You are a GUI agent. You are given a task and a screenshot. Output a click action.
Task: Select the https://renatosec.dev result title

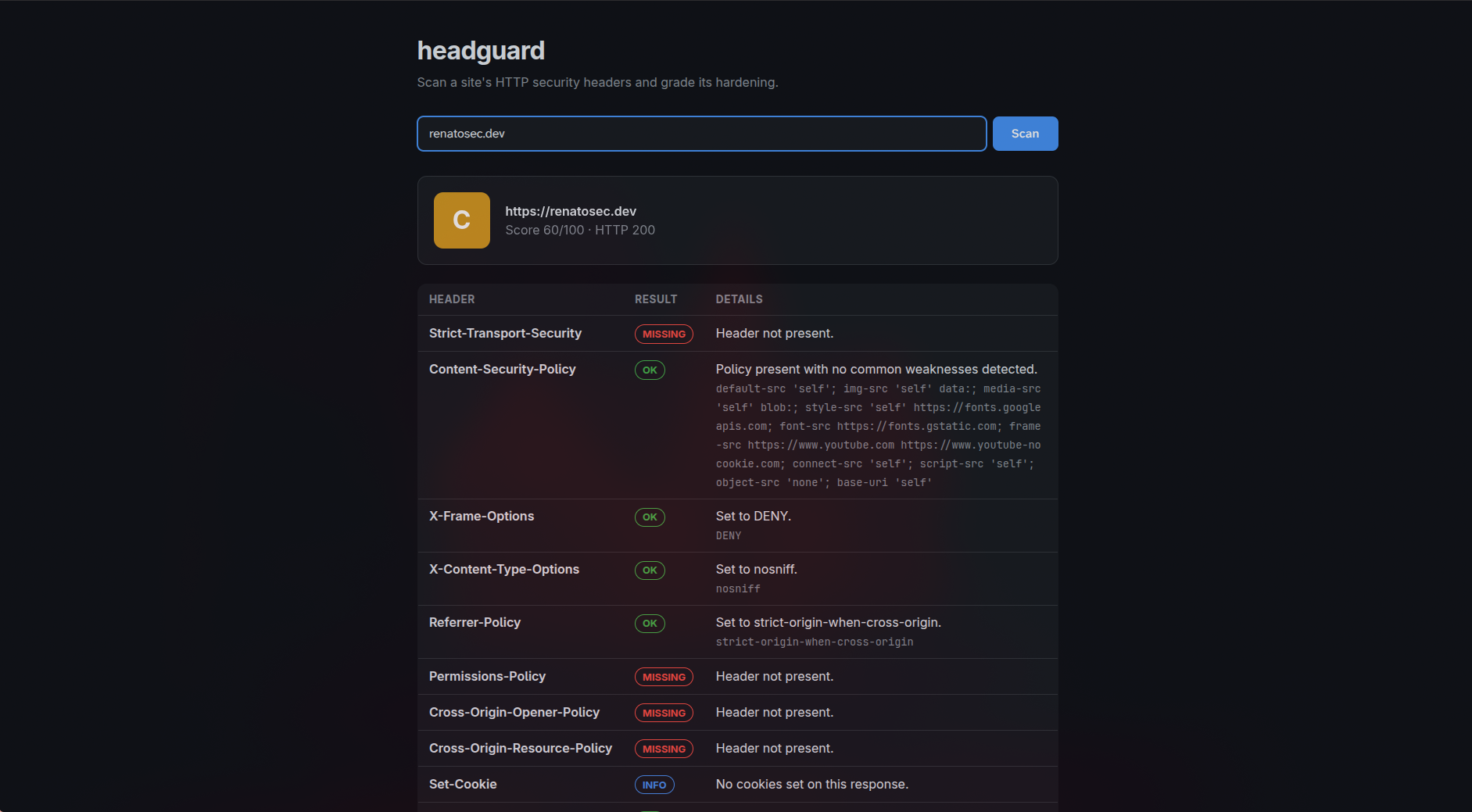click(x=571, y=211)
